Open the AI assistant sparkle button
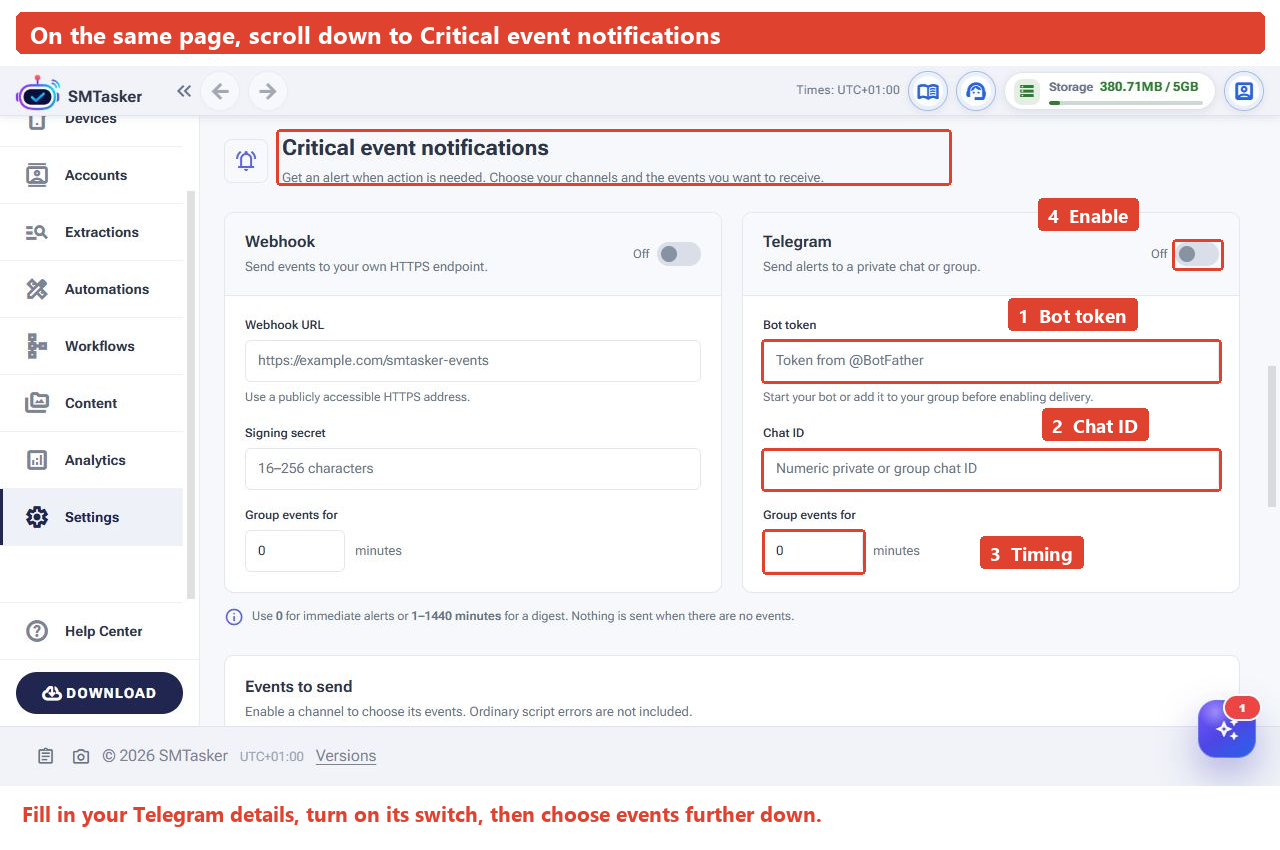 (x=1227, y=729)
